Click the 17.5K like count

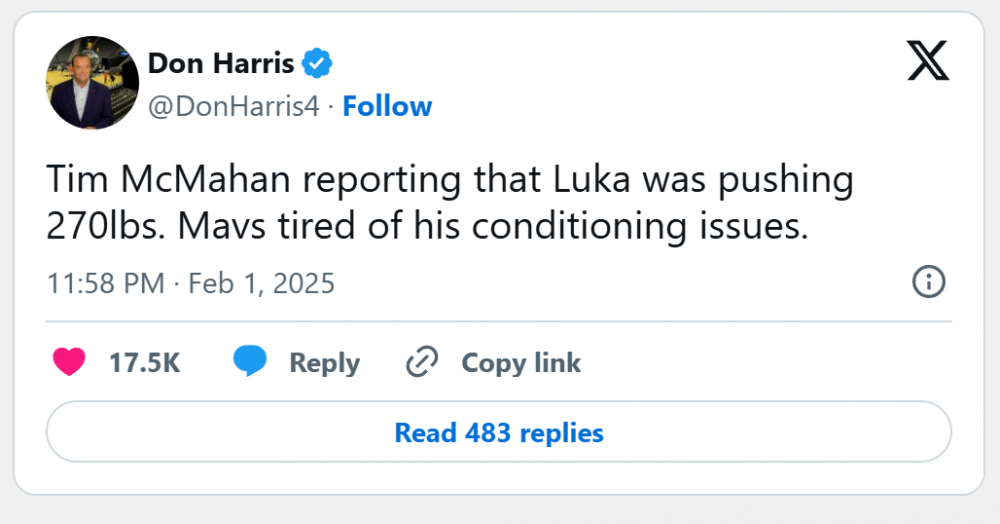coord(145,363)
